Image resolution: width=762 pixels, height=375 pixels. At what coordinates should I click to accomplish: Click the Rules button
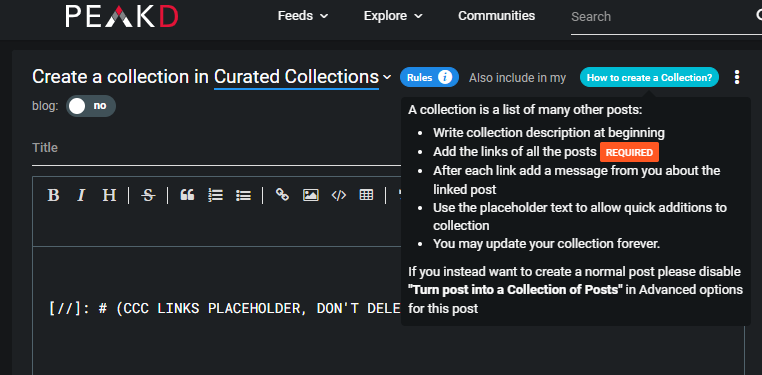click(x=429, y=77)
